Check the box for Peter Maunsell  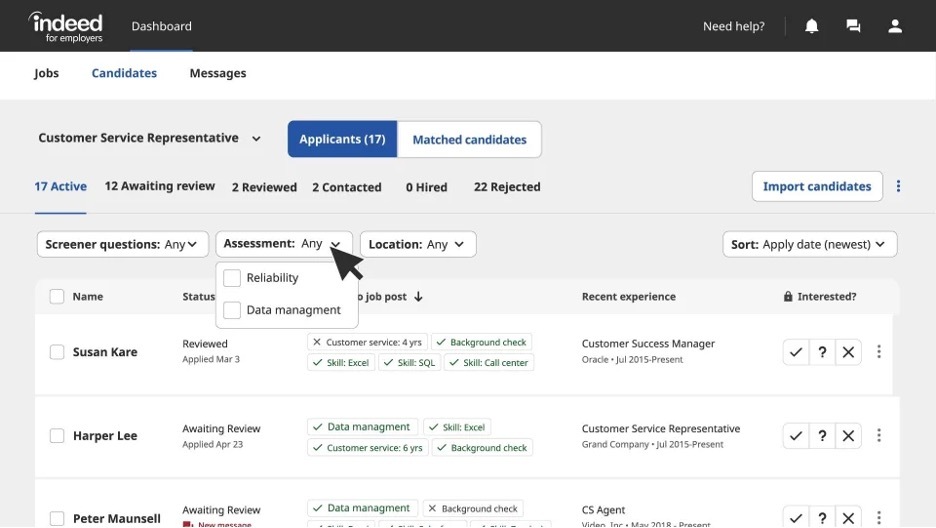tap(57, 518)
